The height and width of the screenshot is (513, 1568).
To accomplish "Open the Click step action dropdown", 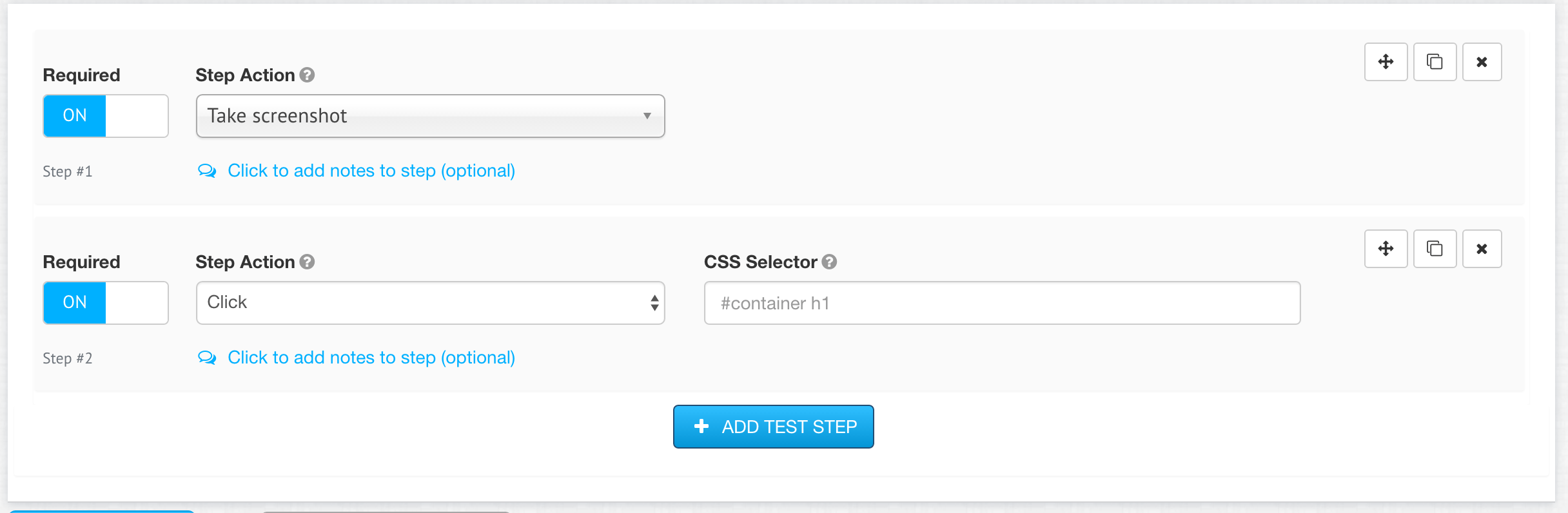I will (430, 303).
